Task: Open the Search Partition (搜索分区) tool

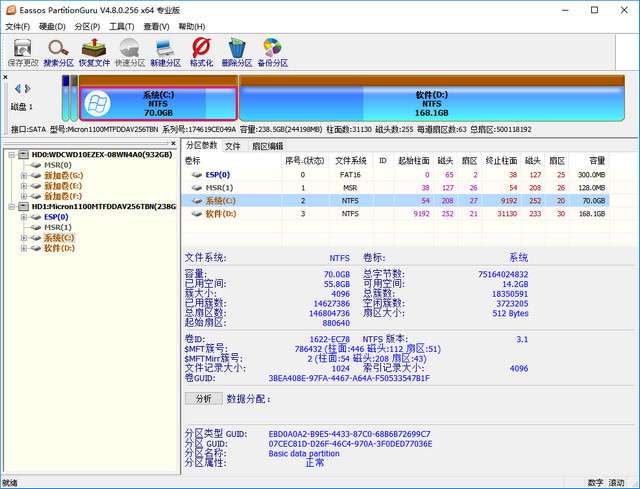Action: (58, 52)
